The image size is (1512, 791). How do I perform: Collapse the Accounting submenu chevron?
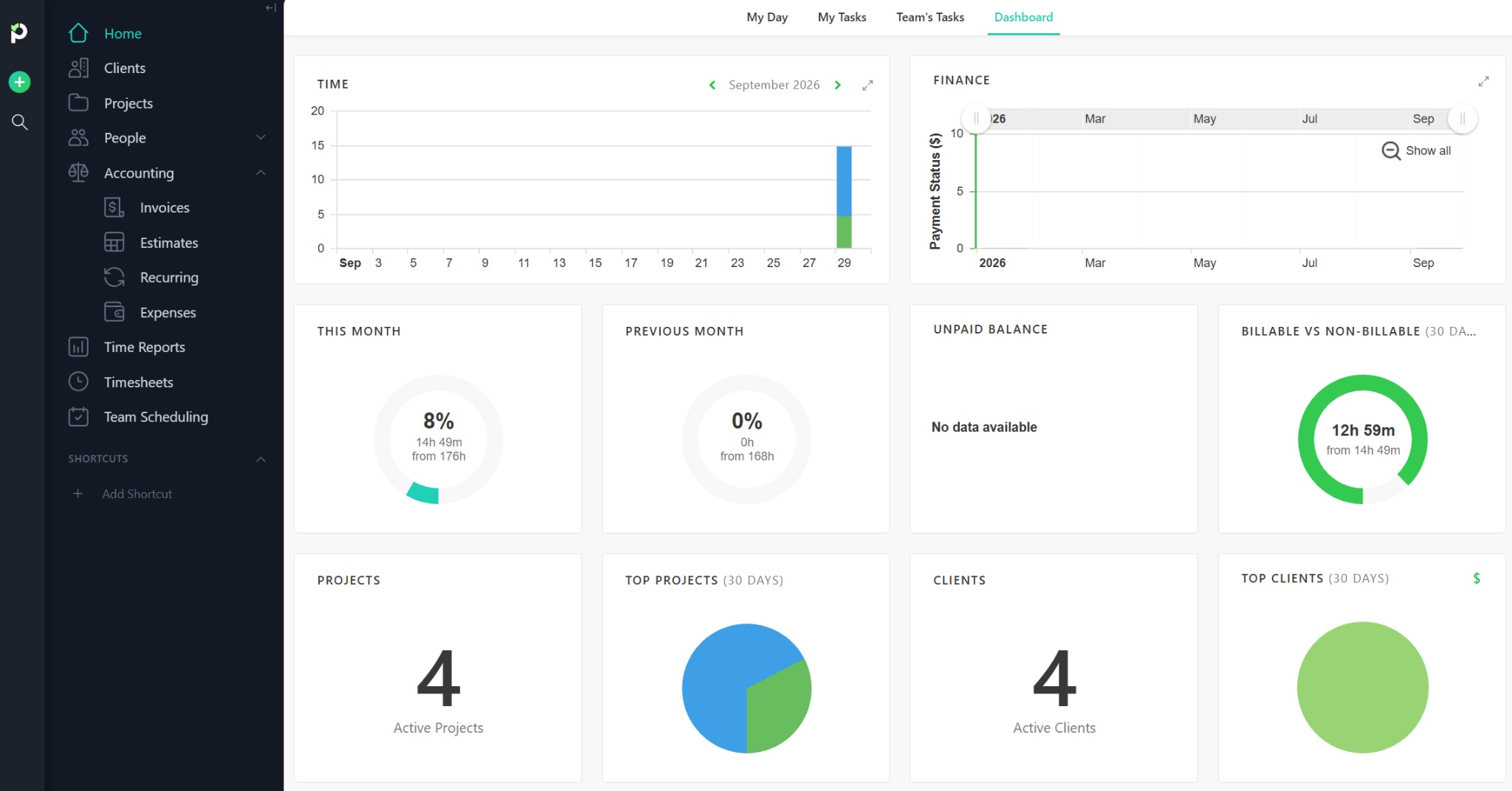(261, 173)
